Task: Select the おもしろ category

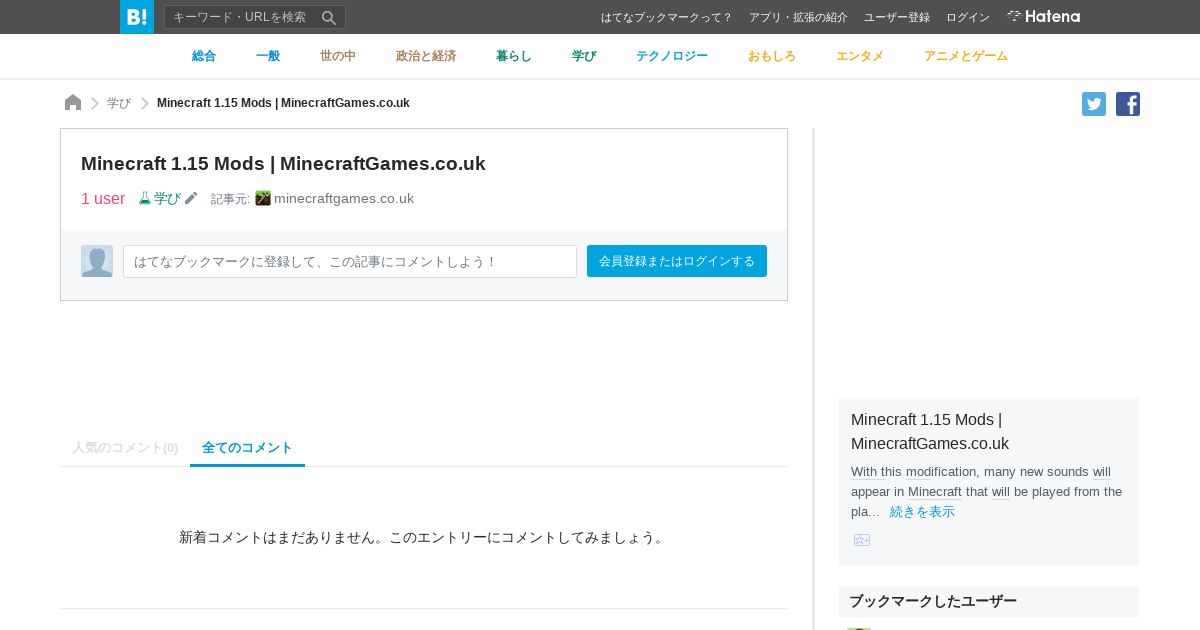Action: tap(772, 56)
